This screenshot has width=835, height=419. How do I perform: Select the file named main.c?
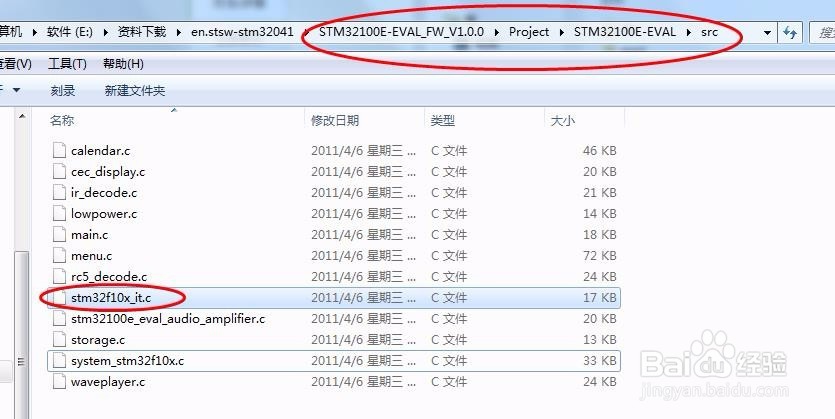89,235
